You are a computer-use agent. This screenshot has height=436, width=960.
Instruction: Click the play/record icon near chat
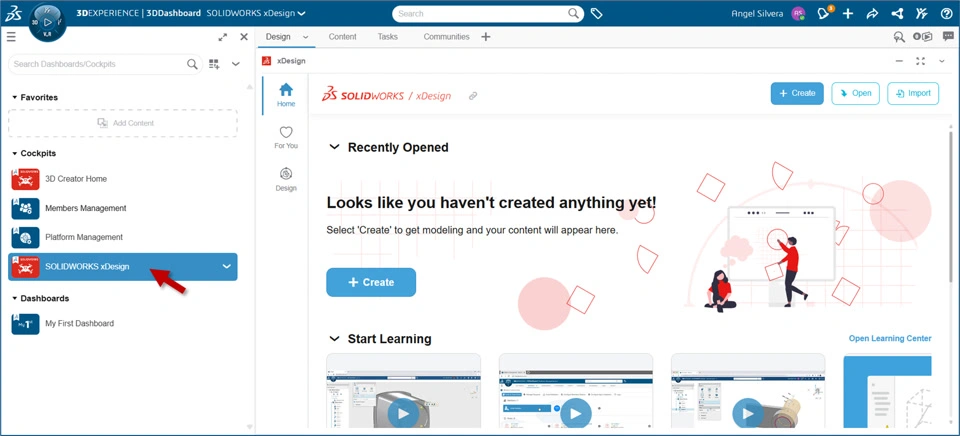[923, 37]
